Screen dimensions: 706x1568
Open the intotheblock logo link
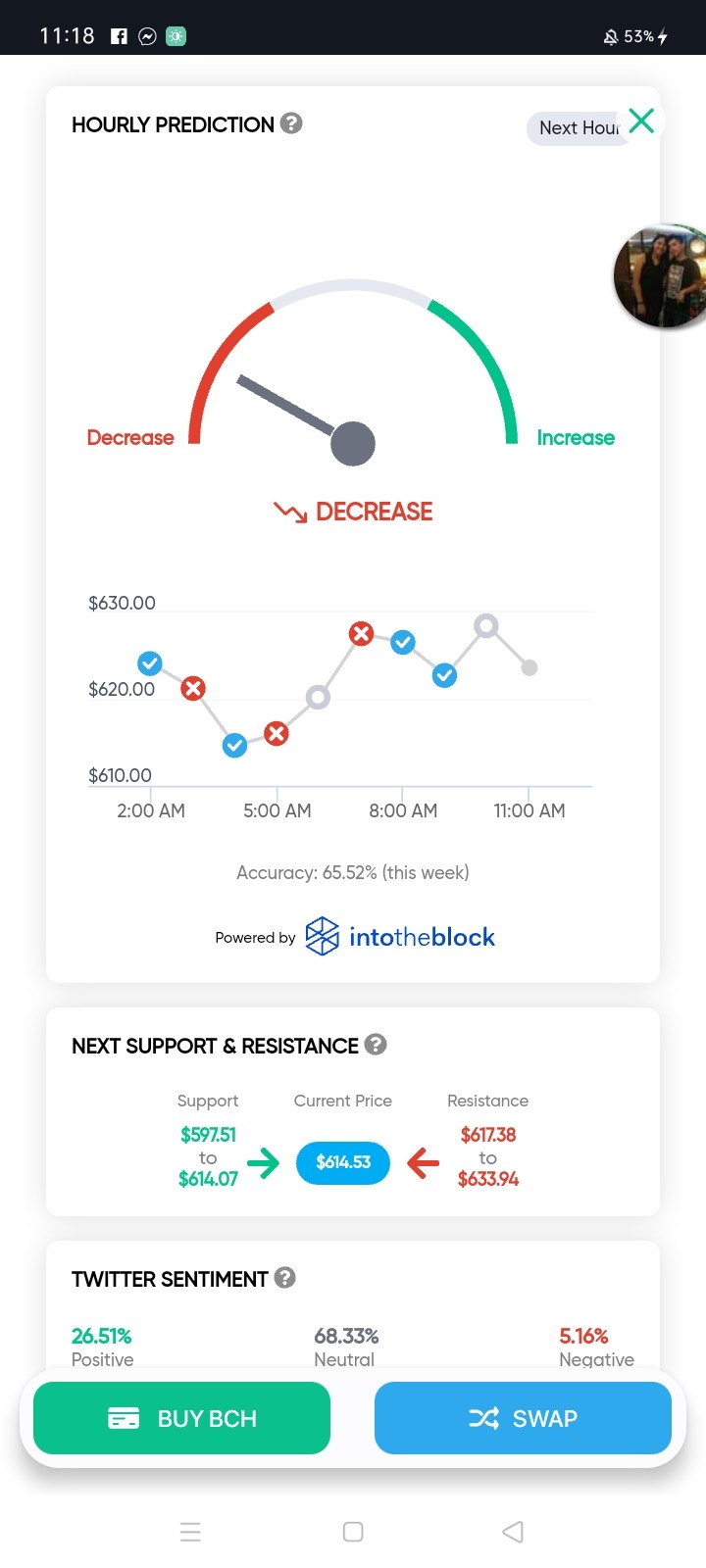click(x=400, y=937)
